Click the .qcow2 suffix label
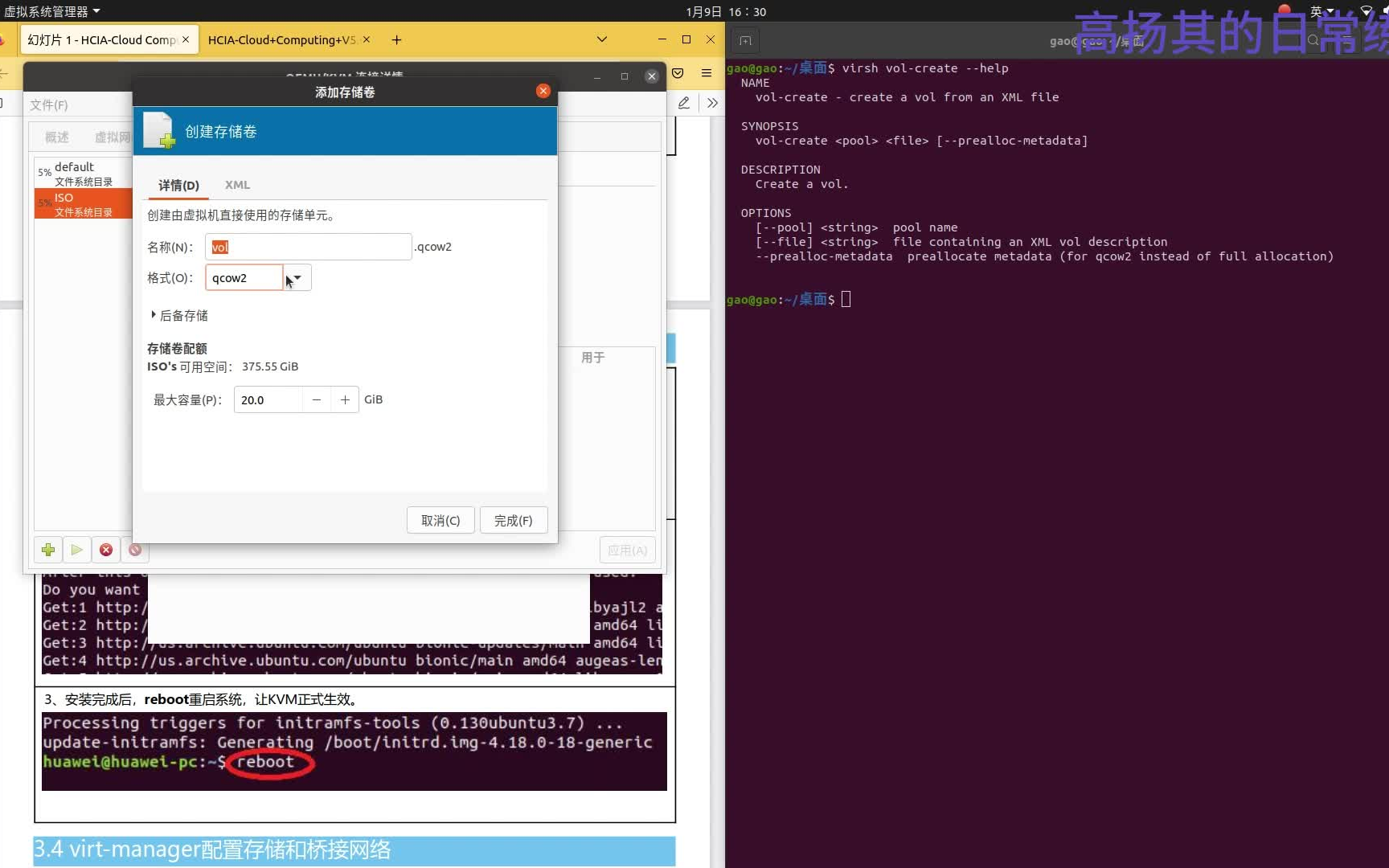Viewport: 1389px width, 868px height. coord(433,247)
